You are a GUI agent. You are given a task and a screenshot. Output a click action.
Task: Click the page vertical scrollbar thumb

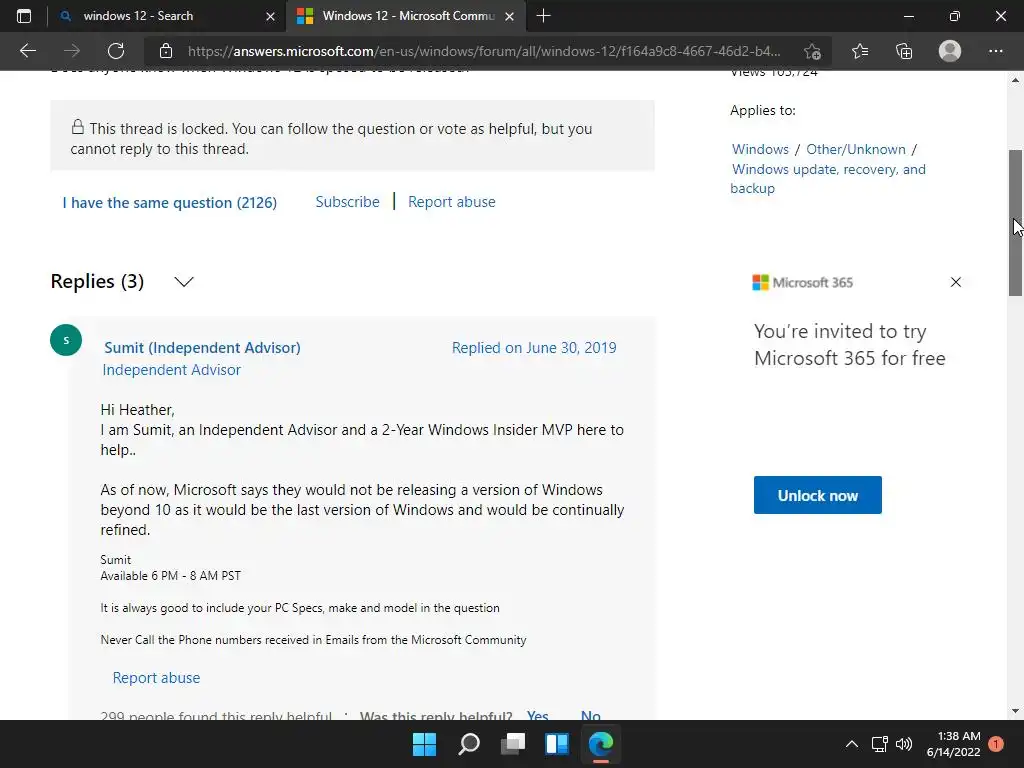point(1016,223)
